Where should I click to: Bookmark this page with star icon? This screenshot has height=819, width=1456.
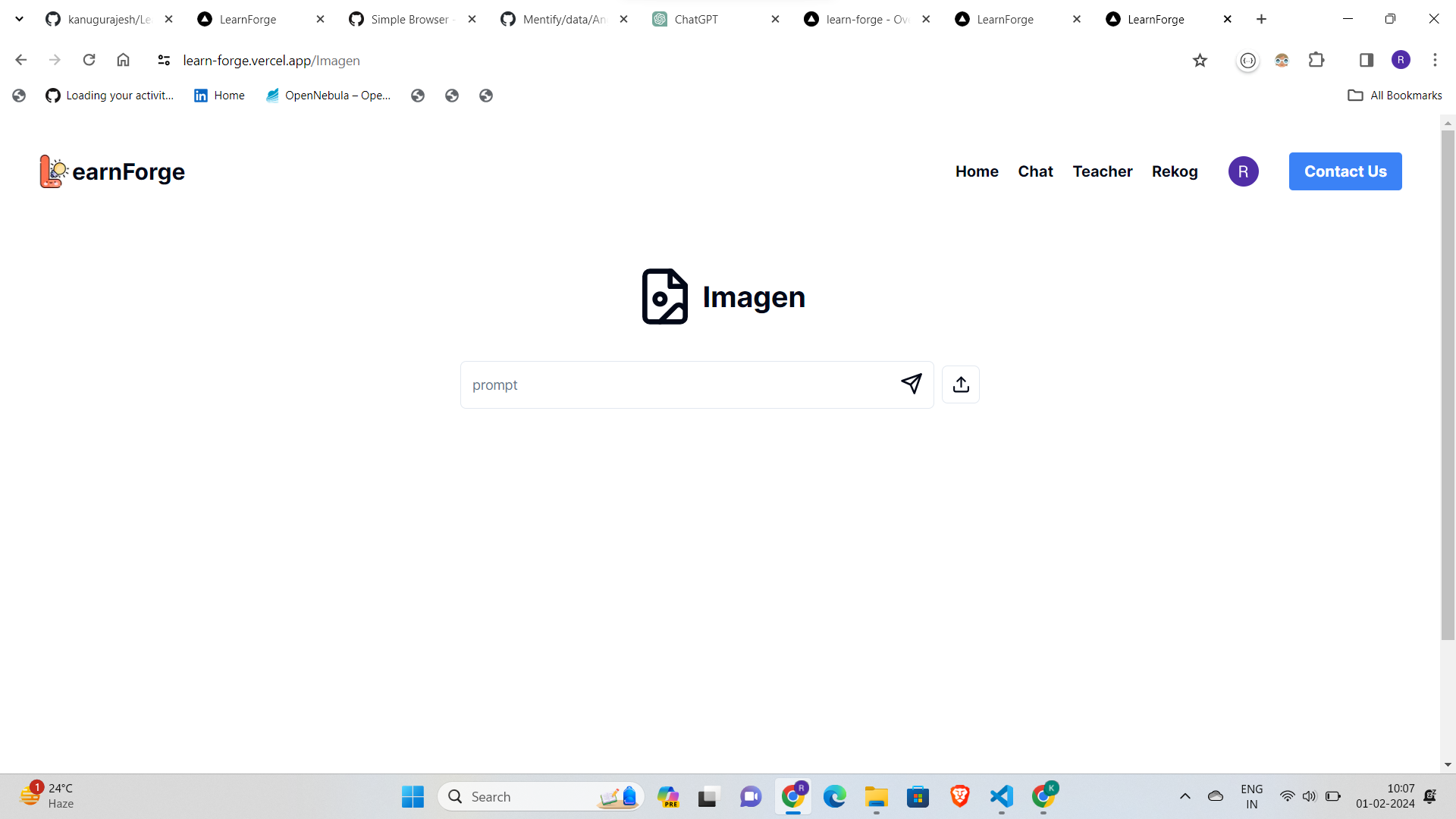coord(1200,61)
